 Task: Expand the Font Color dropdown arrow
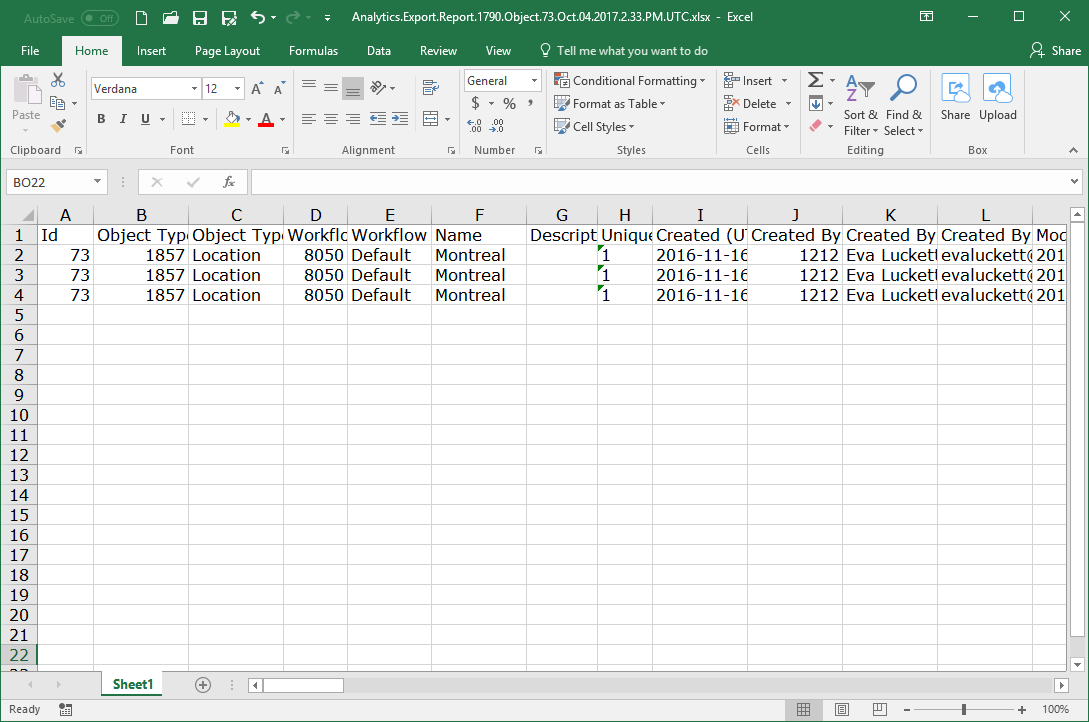pos(281,118)
